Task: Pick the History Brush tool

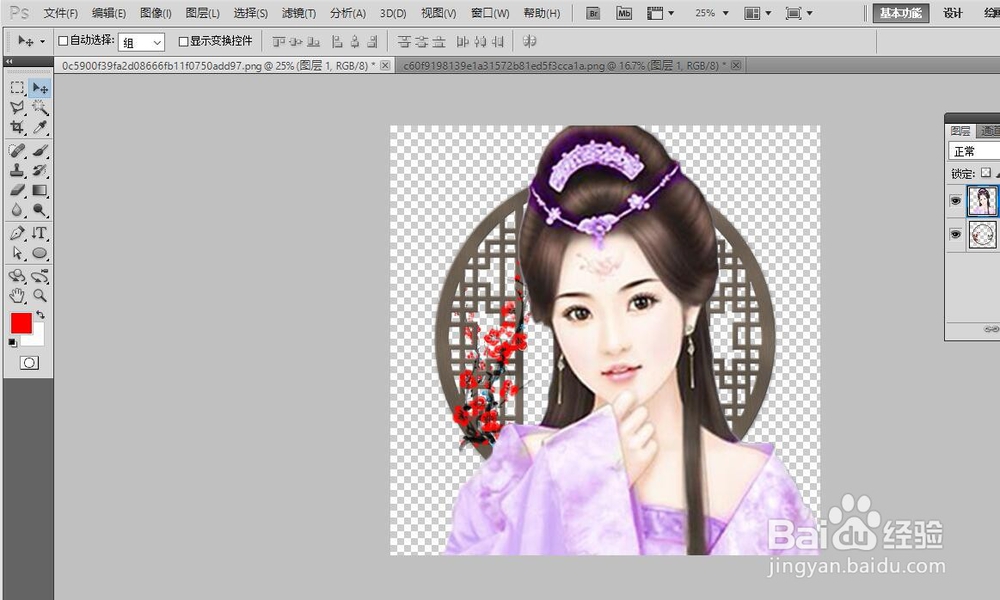Action: click(x=40, y=170)
